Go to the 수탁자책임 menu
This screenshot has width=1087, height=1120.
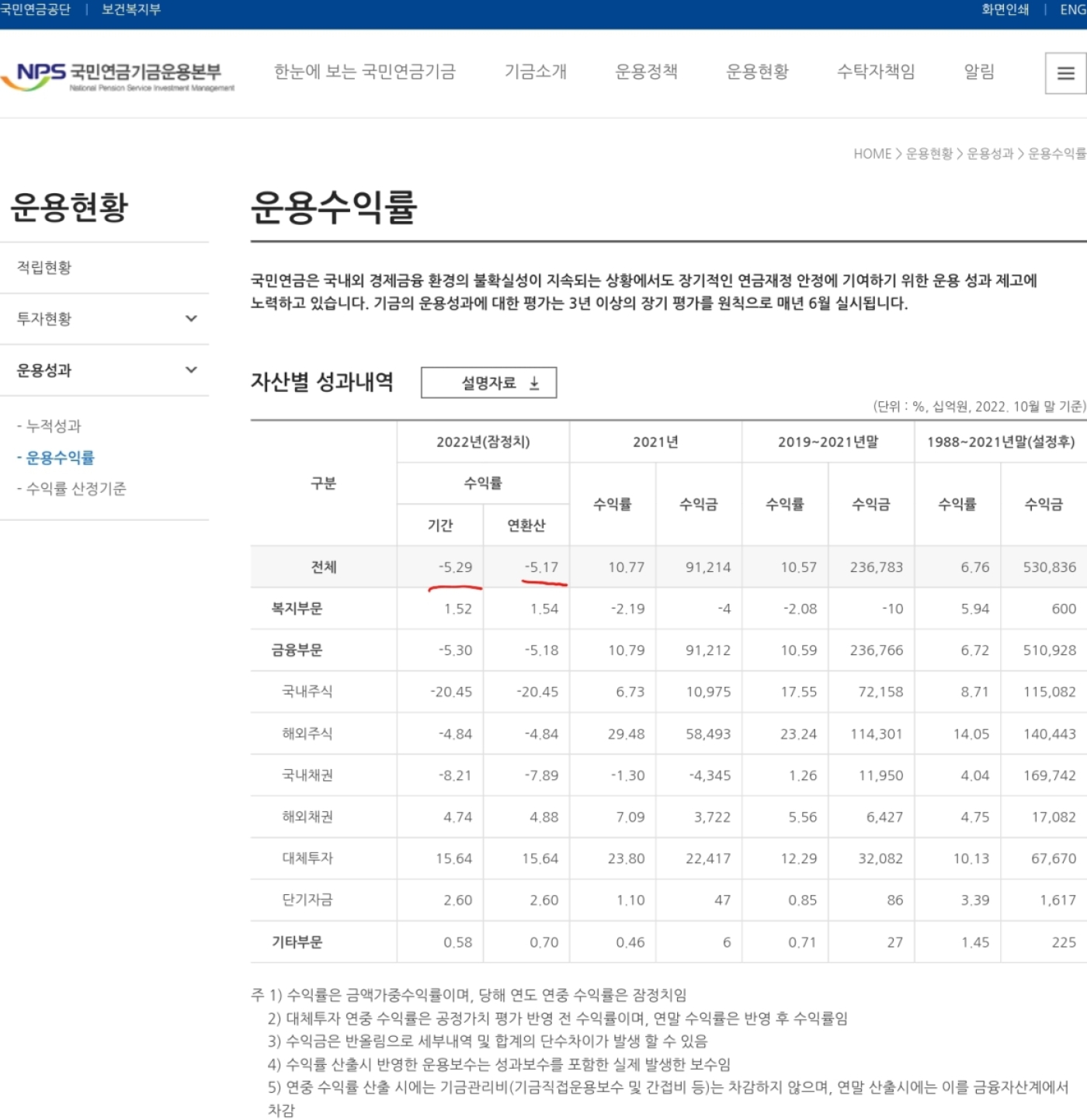pyautogui.click(x=876, y=71)
